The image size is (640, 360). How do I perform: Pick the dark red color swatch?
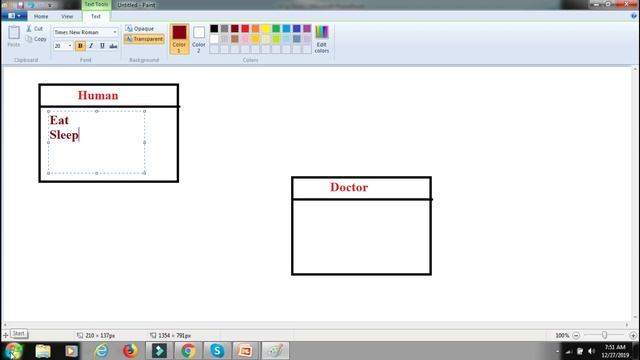click(x=235, y=28)
